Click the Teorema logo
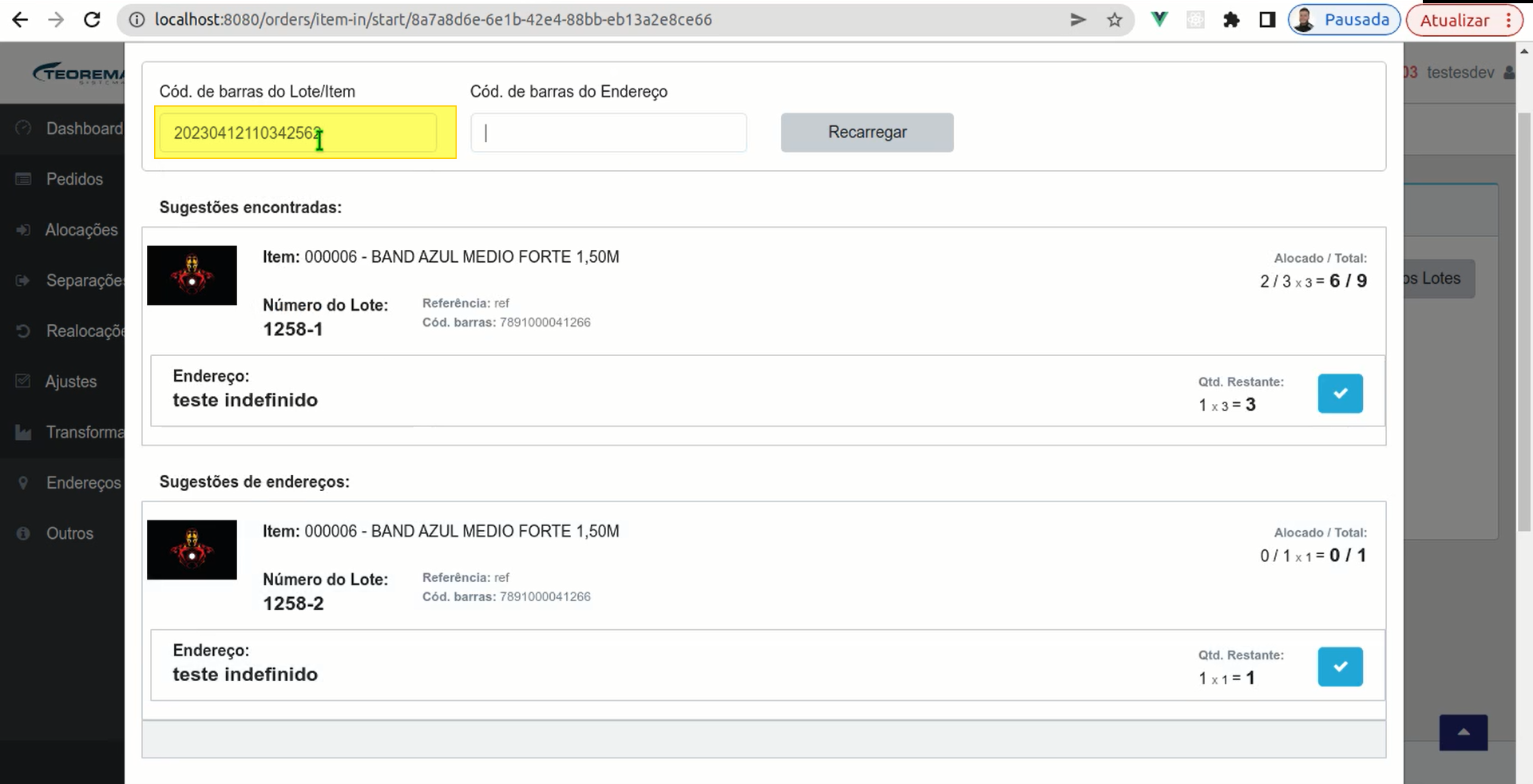 (x=79, y=73)
